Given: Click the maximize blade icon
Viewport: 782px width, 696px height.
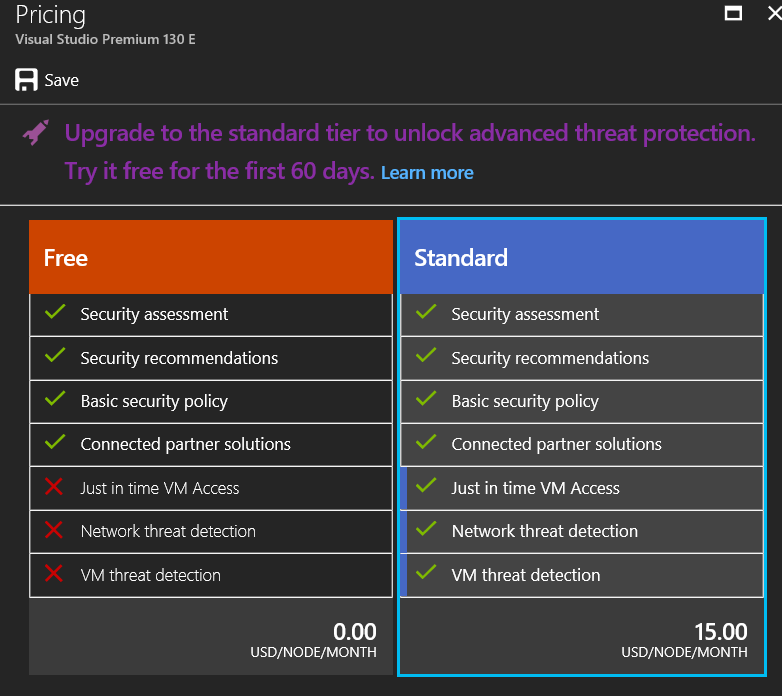Looking at the screenshot, I should coord(733,13).
